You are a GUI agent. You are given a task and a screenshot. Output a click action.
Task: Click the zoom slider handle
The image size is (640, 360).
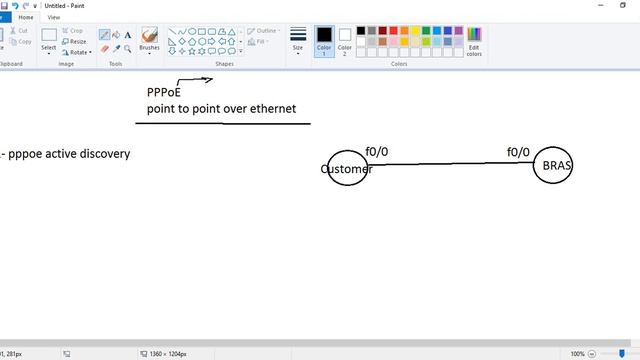pyautogui.click(x=622, y=353)
